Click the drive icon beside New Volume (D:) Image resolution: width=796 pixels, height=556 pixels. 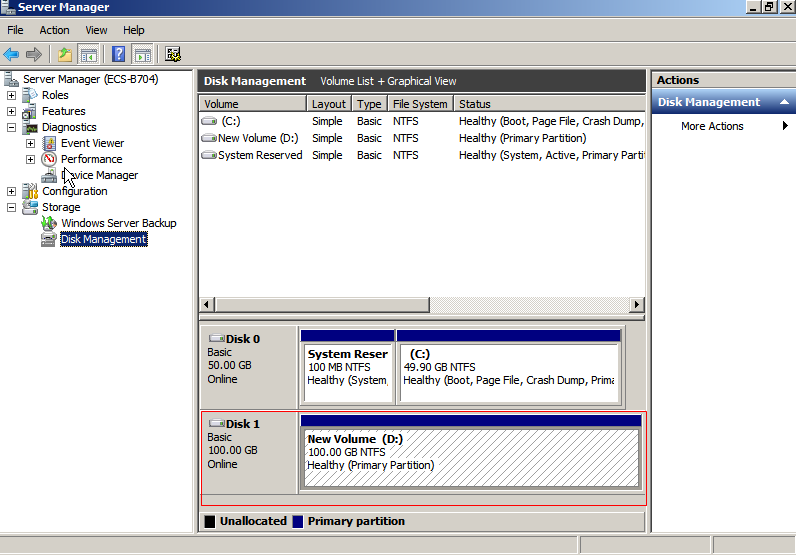click(x=209, y=138)
